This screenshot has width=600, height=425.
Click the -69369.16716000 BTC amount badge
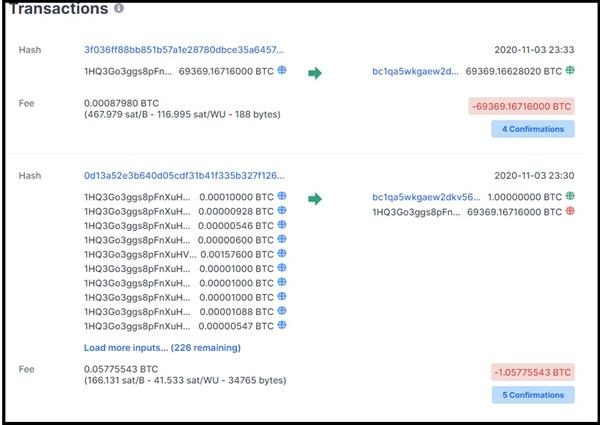[x=522, y=106]
